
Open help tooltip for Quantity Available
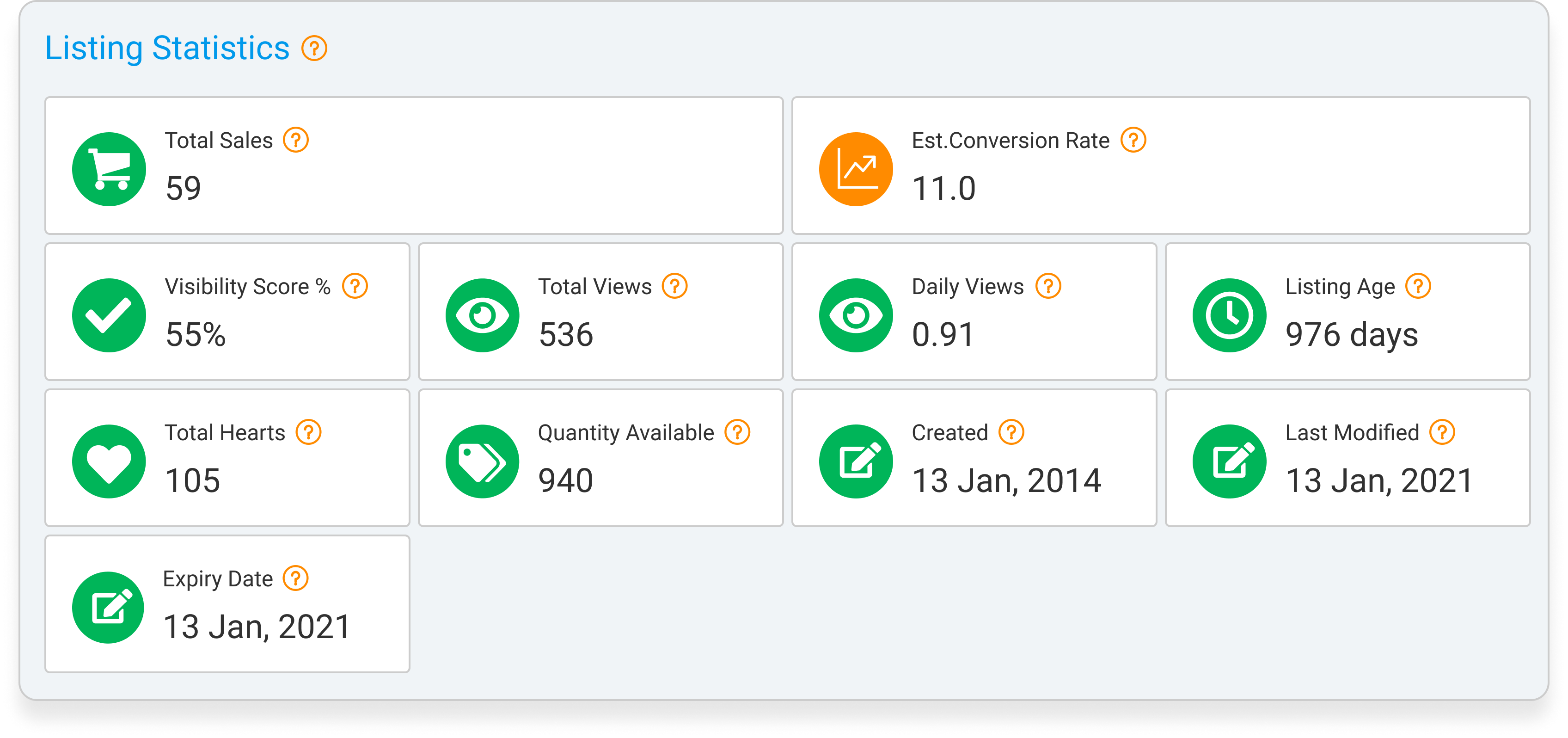pyautogui.click(x=737, y=432)
